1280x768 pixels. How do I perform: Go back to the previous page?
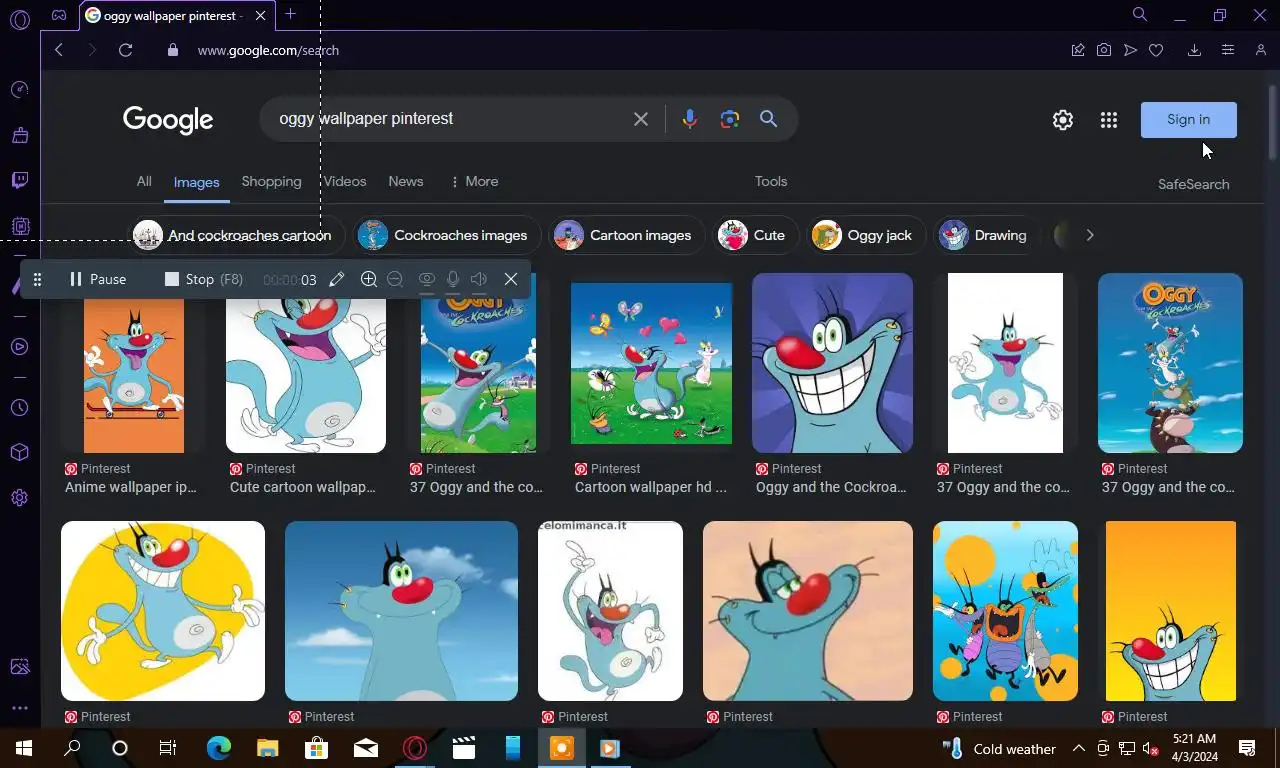tap(59, 50)
